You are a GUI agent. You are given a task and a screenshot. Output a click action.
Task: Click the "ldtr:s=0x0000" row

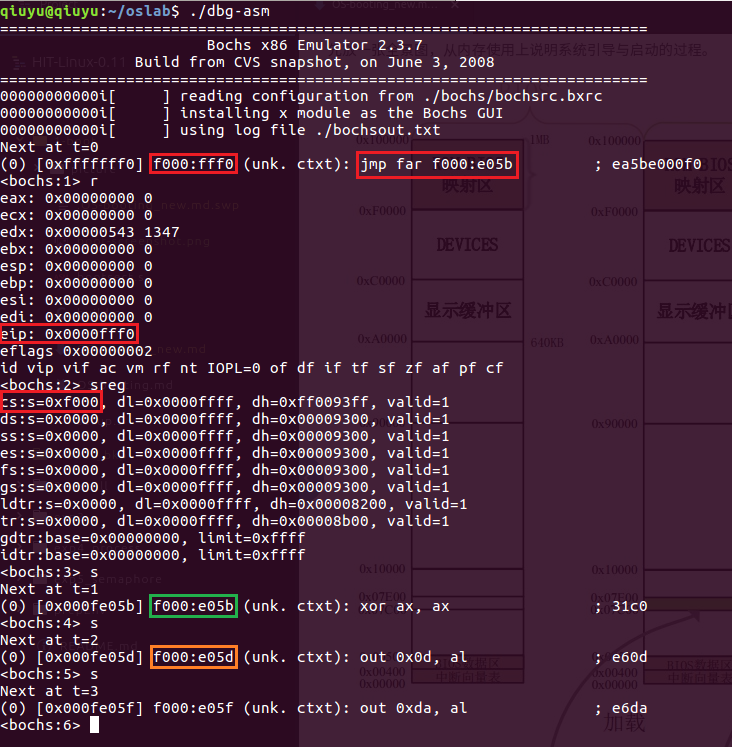[x=233, y=505]
